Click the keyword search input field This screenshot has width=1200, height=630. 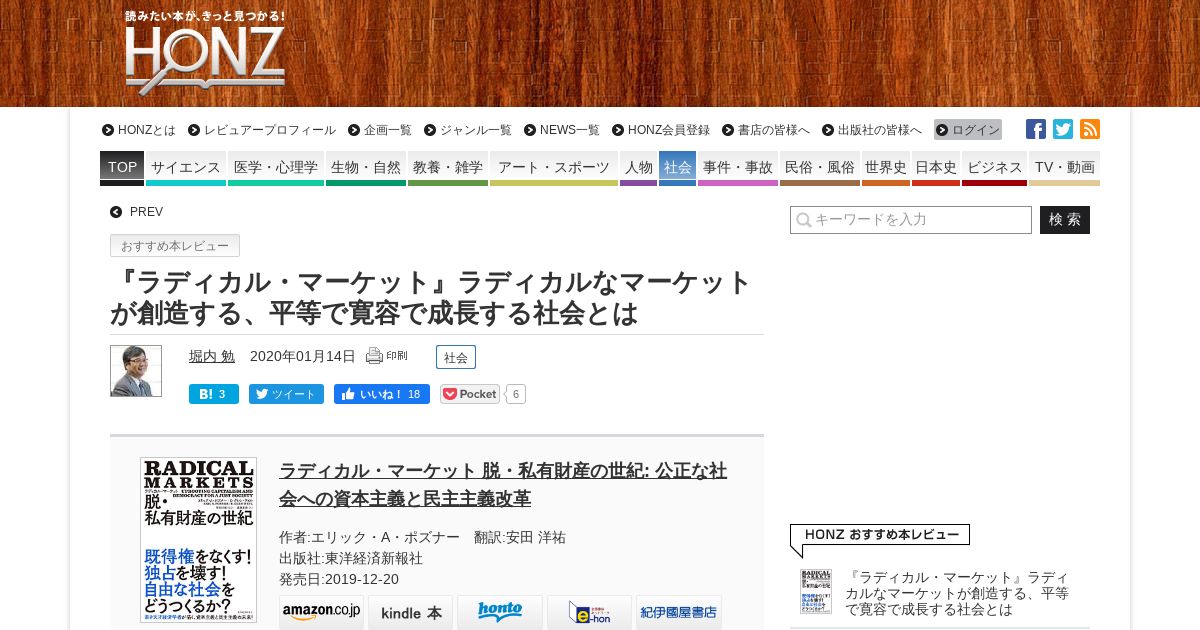coord(911,220)
